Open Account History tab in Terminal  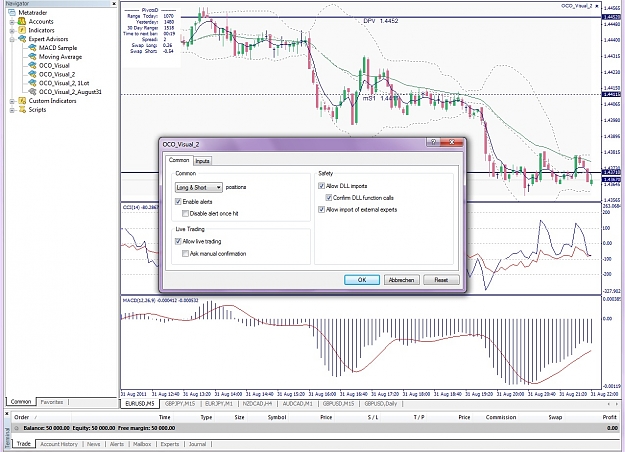click(x=59, y=444)
